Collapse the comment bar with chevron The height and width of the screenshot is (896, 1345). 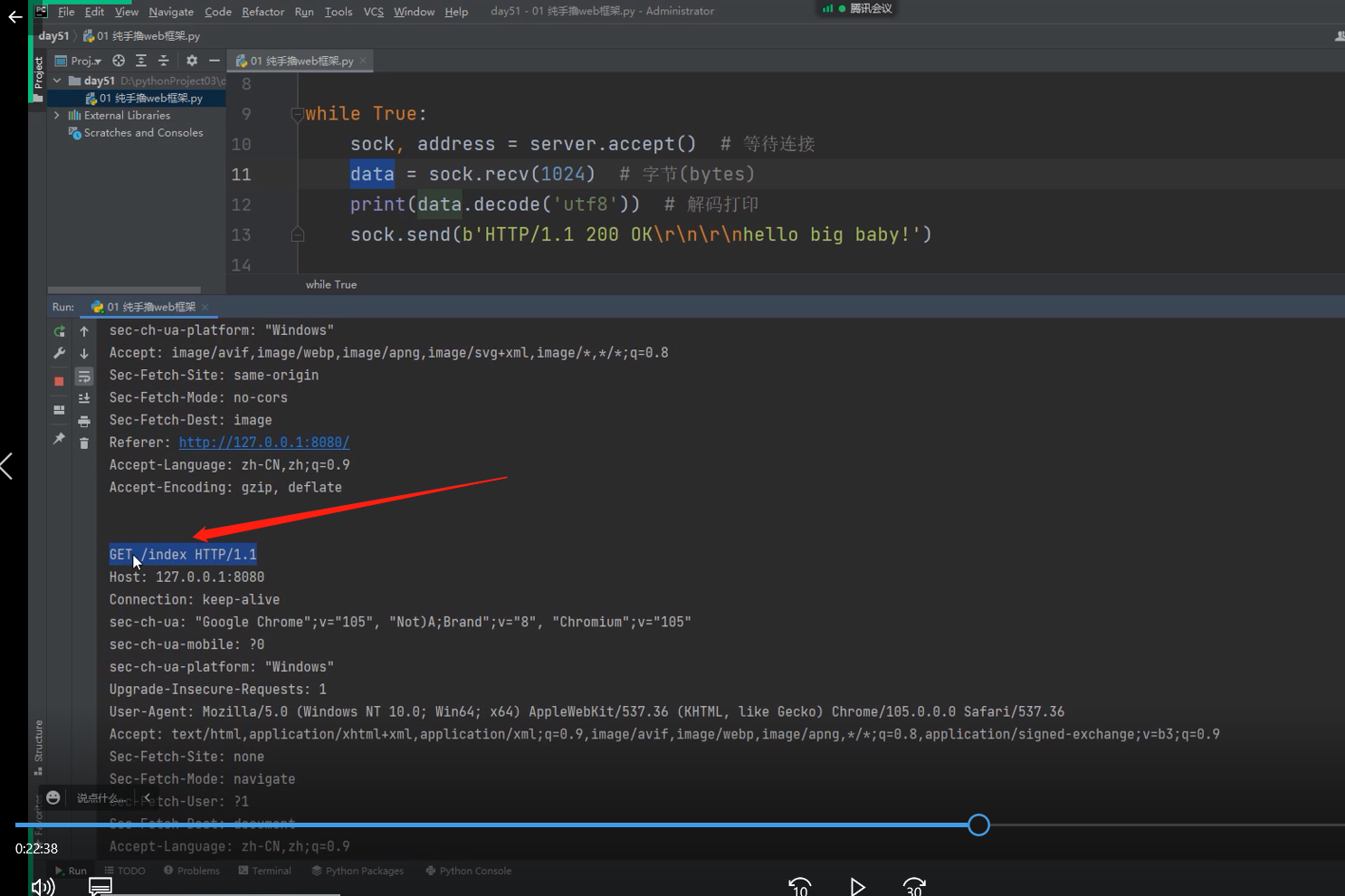click(x=147, y=797)
